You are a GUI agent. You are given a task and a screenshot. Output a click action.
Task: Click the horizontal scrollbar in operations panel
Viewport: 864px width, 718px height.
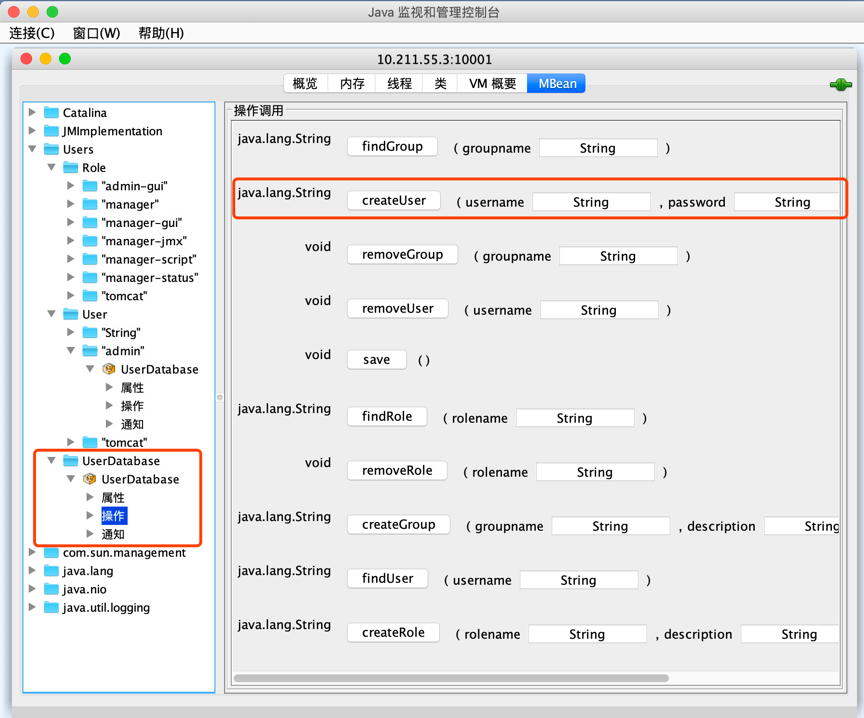450,678
